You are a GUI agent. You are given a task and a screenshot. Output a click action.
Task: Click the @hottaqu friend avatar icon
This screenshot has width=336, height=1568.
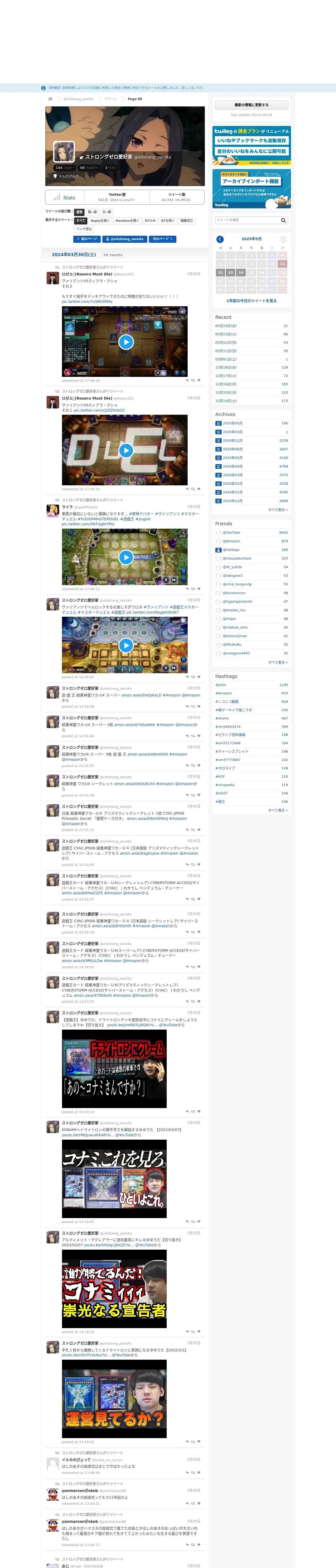pyautogui.click(x=218, y=550)
